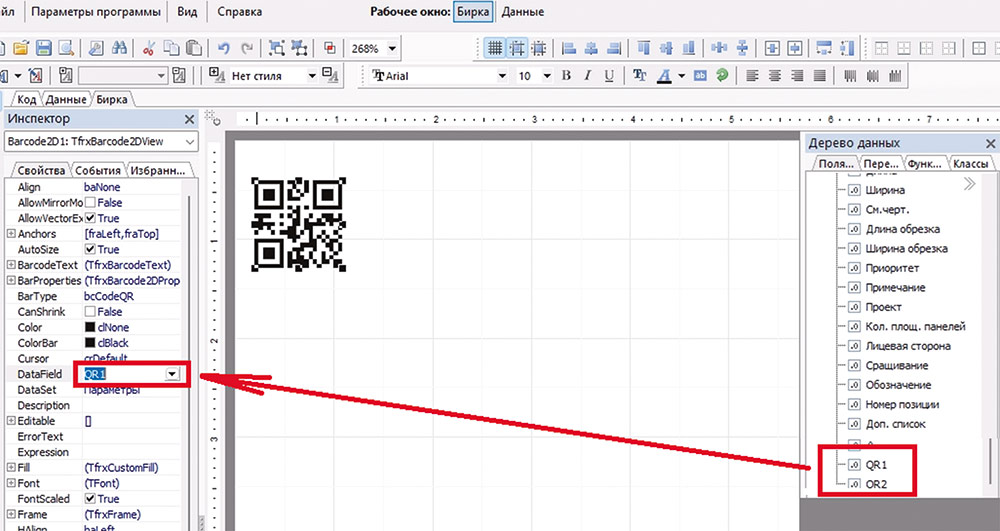
Task: Justify text block icon
Action: [x=820, y=76]
